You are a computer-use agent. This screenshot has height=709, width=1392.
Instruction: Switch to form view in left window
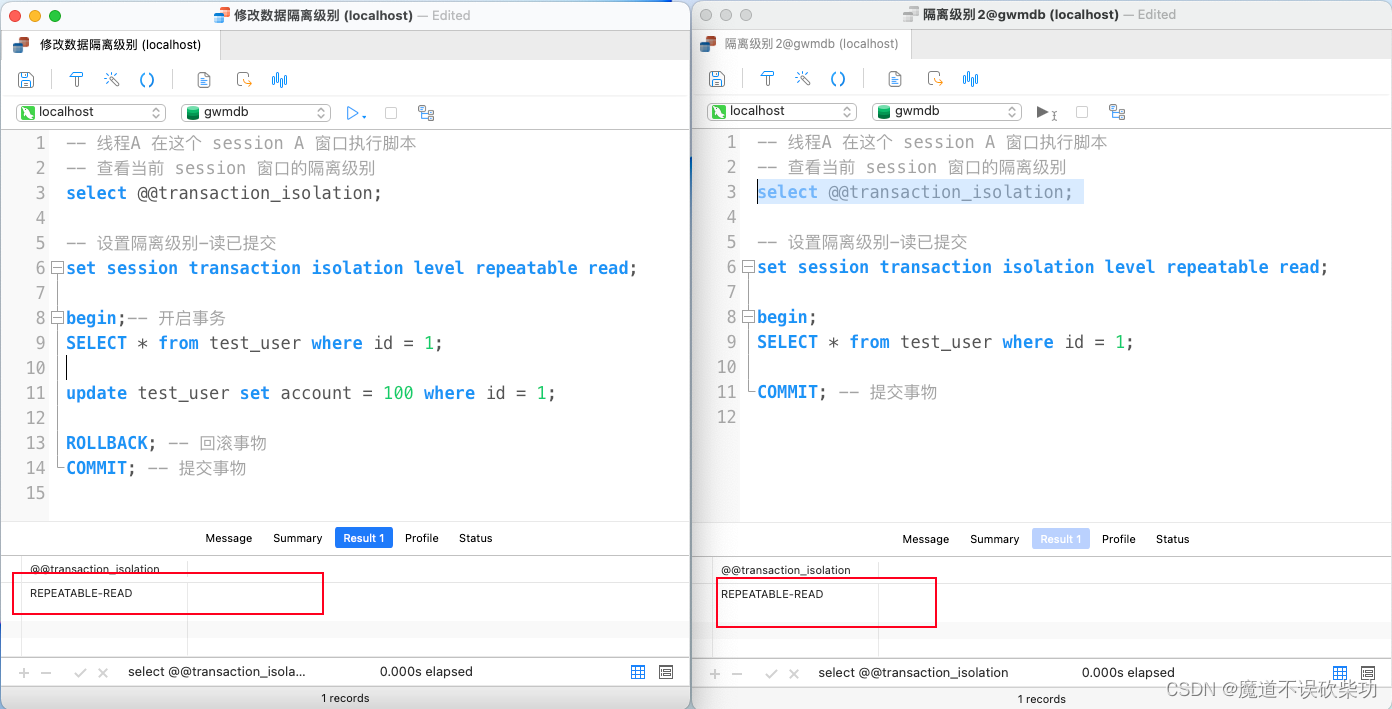click(666, 672)
